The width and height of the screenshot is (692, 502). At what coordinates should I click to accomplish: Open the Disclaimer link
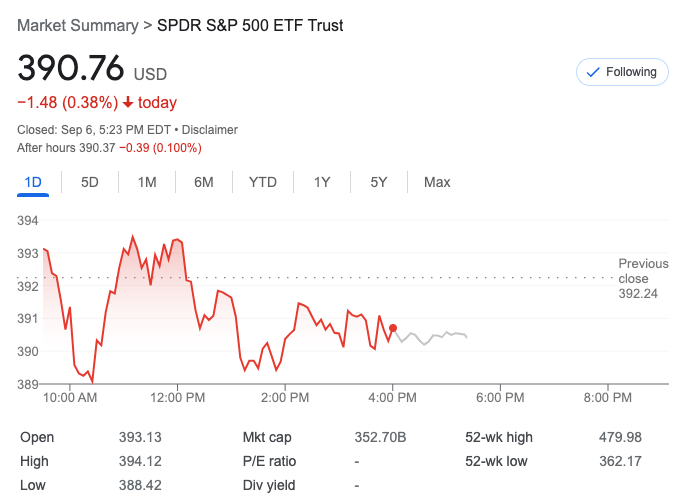click(210, 130)
